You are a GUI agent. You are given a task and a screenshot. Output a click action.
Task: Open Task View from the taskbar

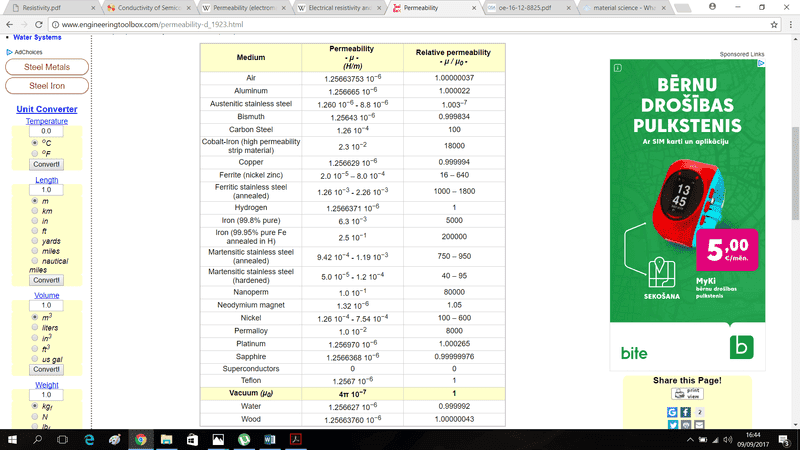pos(62,439)
